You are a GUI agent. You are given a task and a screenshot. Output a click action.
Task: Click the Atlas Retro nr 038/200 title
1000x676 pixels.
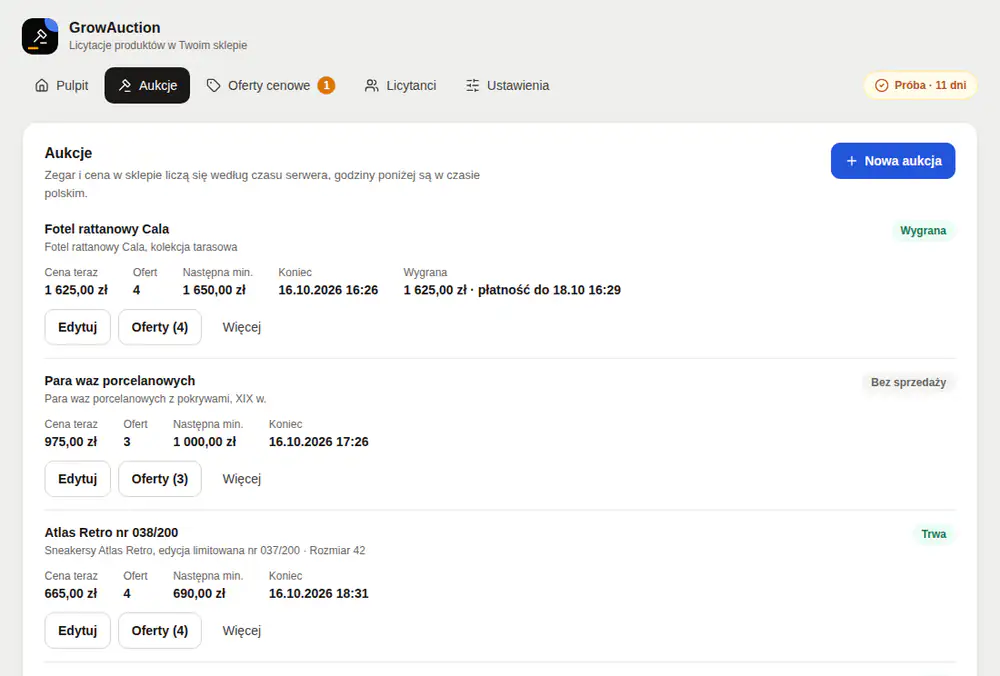(112, 533)
